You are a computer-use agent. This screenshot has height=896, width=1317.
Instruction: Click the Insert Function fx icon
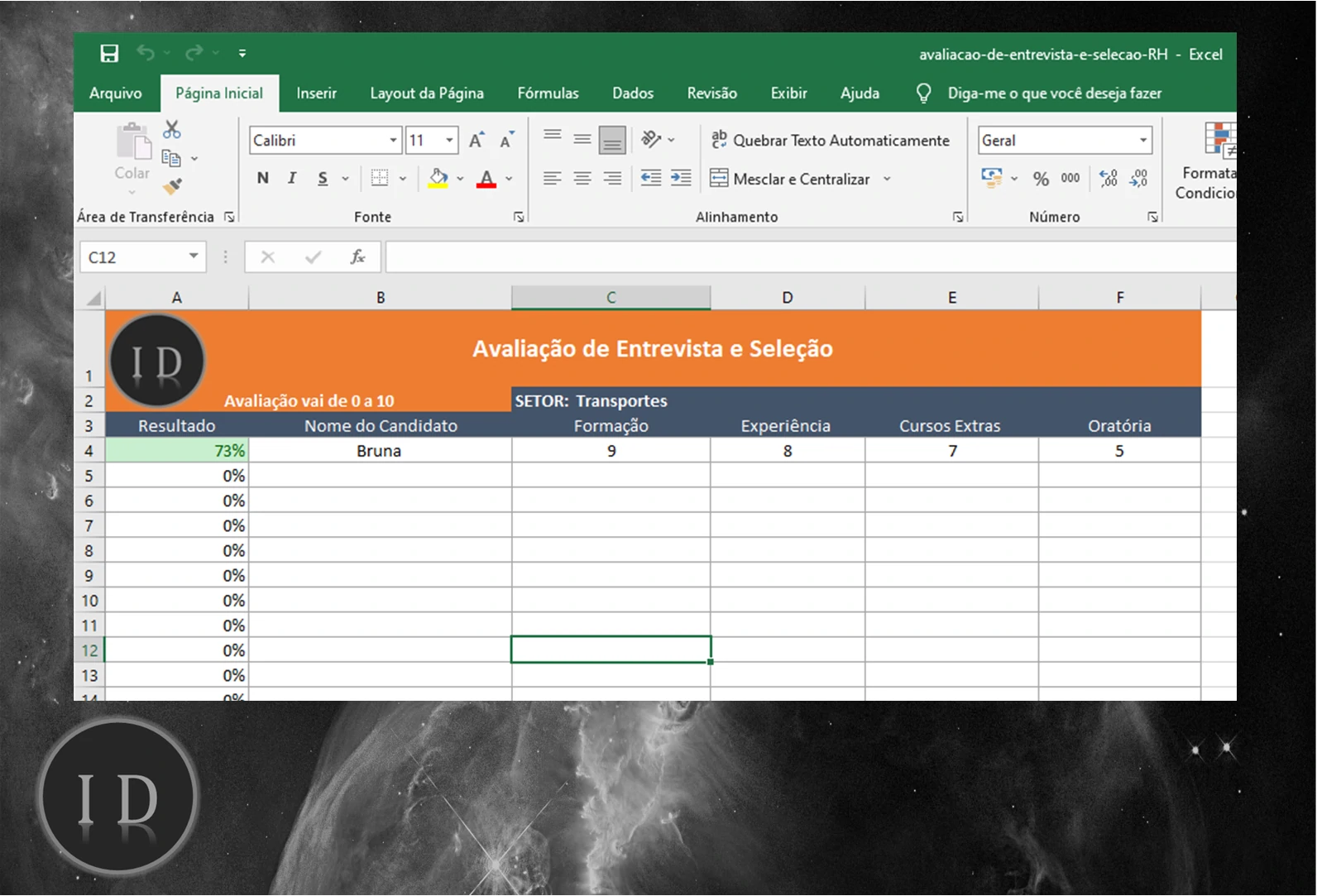coord(357,257)
